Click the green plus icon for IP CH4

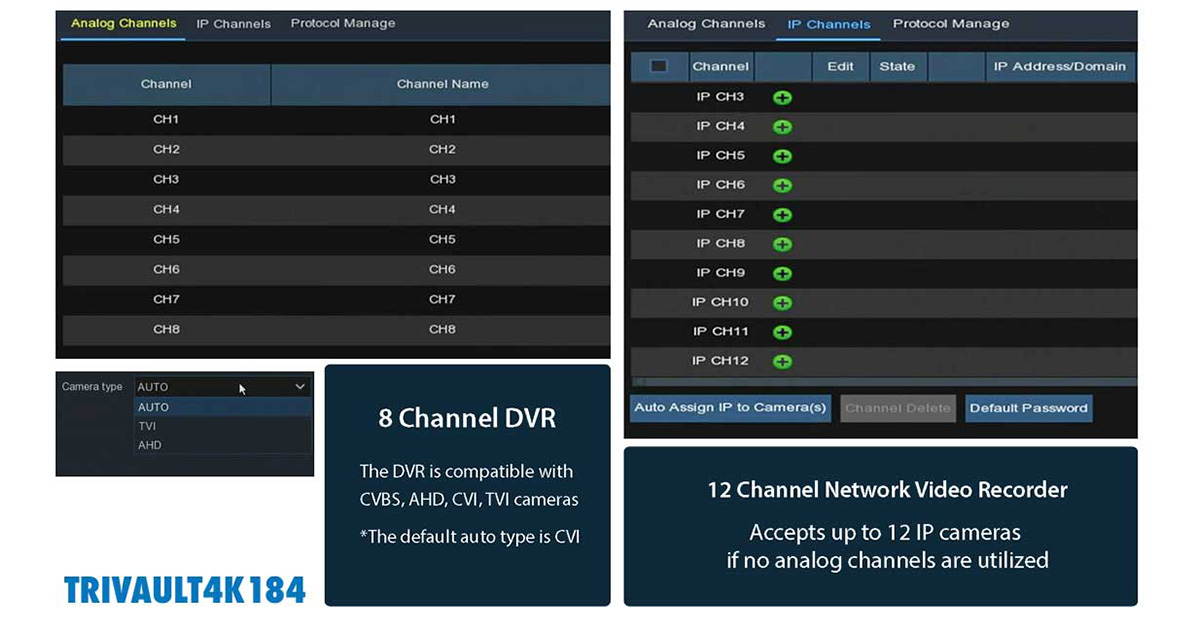coord(783,126)
